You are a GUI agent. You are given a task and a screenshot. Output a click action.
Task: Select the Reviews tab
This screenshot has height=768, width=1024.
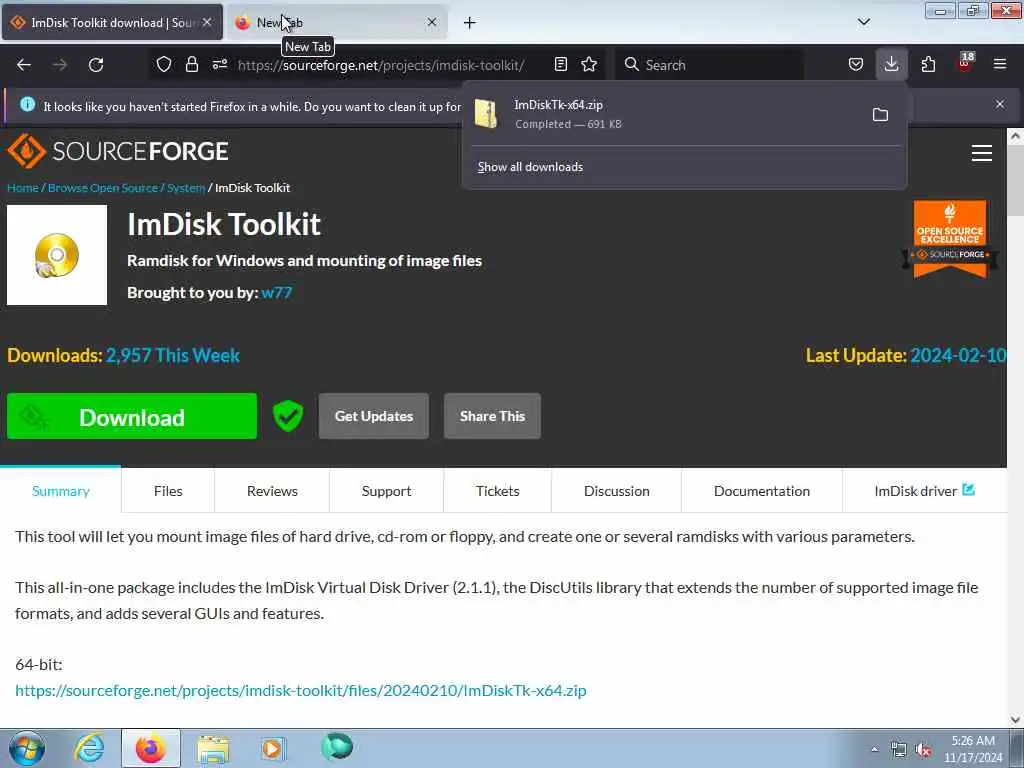272,491
